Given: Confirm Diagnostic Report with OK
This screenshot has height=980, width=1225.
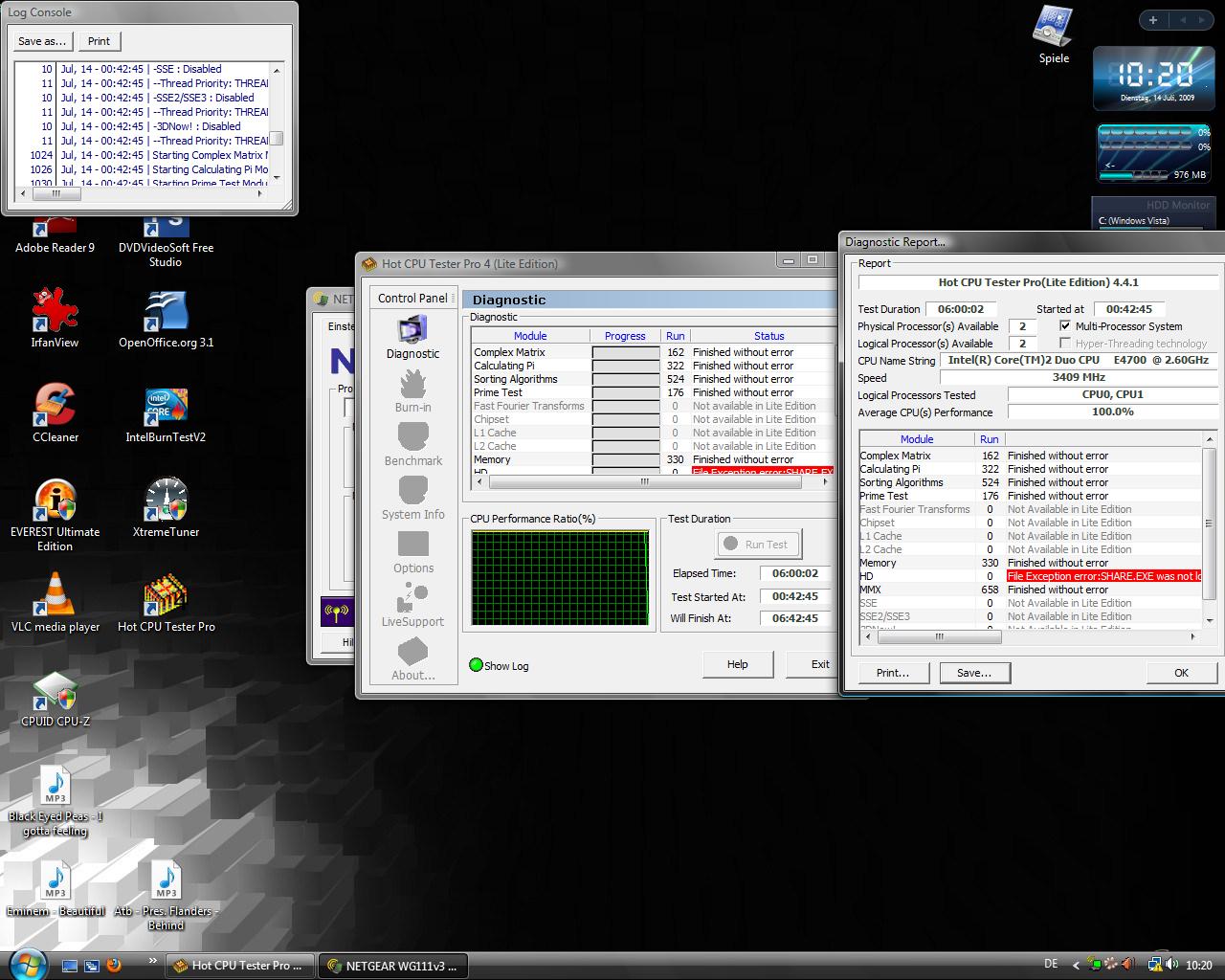Looking at the screenshot, I should [x=1181, y=673].
